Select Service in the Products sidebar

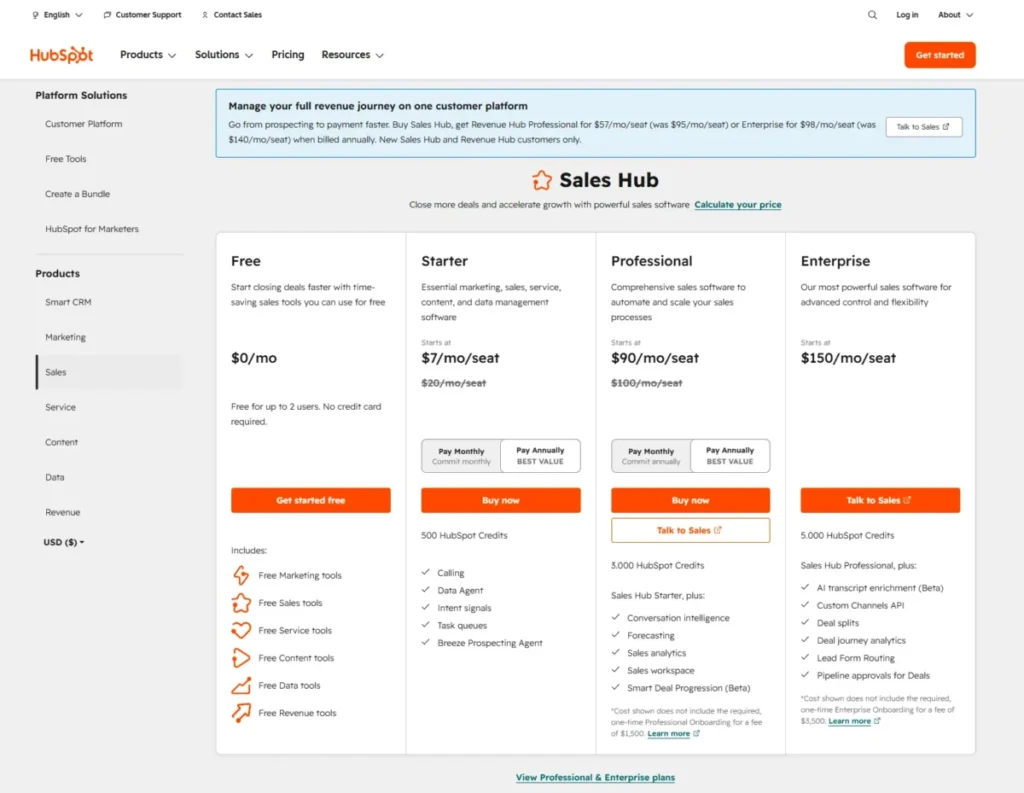[x=60, y=407]
